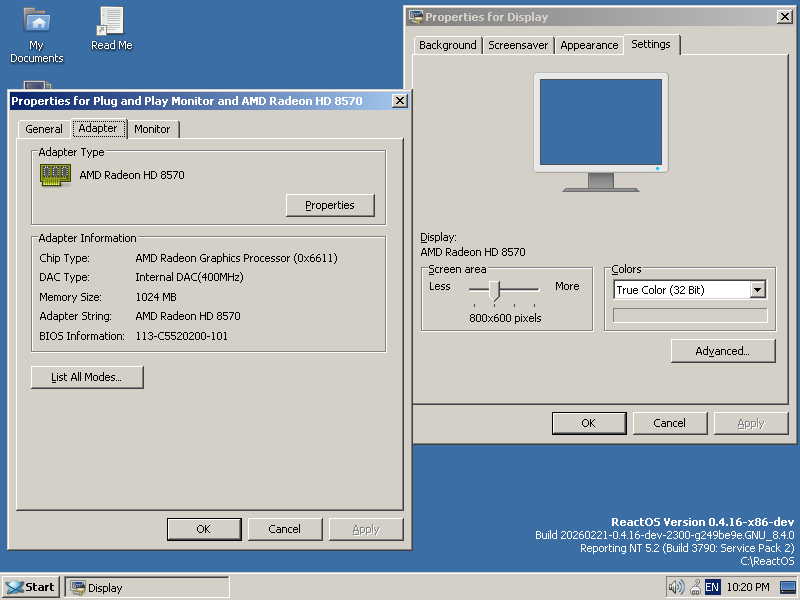The height and width of the screenshot is (600, 800).
Task: Select the Adapter tab
Action: [98, 128]
